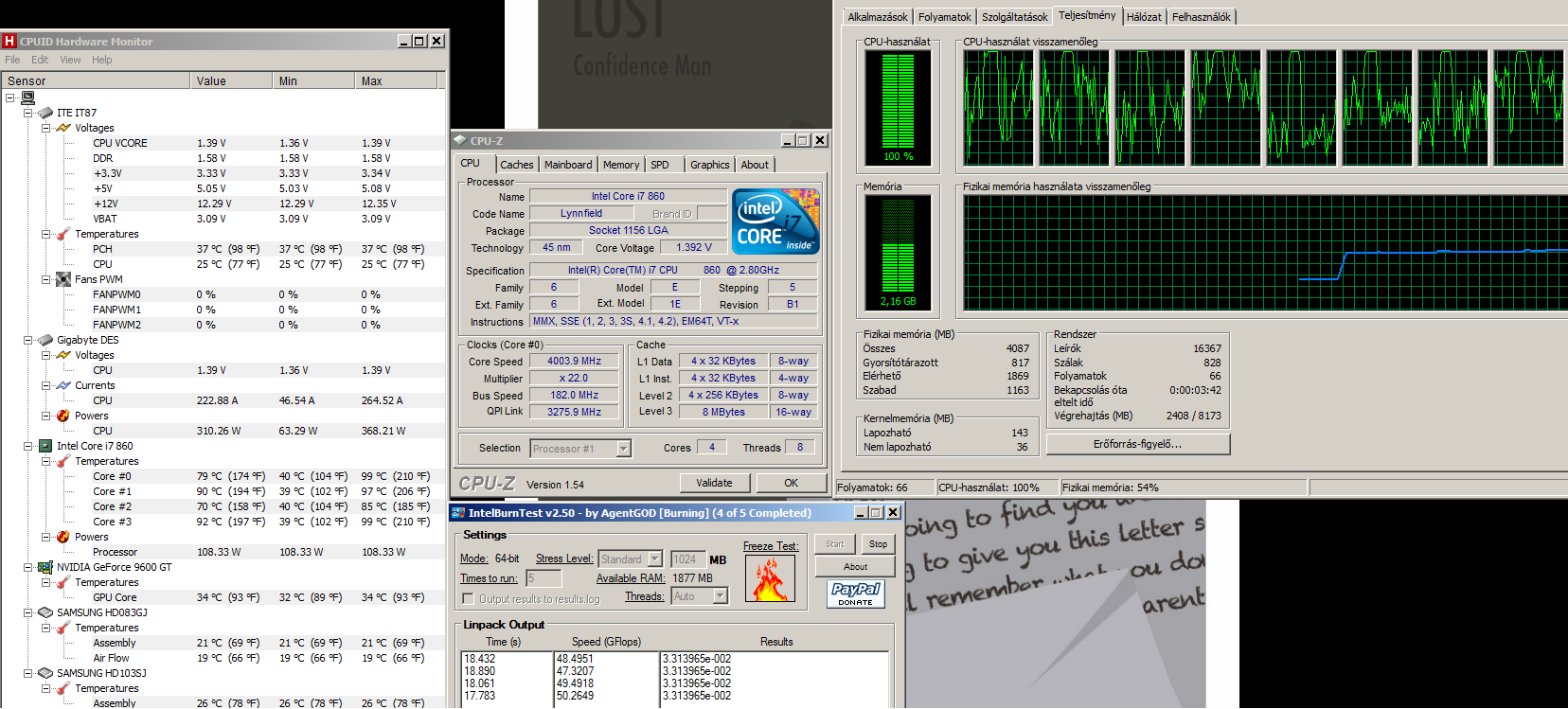This screenshot has height=709, width=1568.
Task: Switch to Folyamatok tab in Task Manager
Action: [945, 17]
